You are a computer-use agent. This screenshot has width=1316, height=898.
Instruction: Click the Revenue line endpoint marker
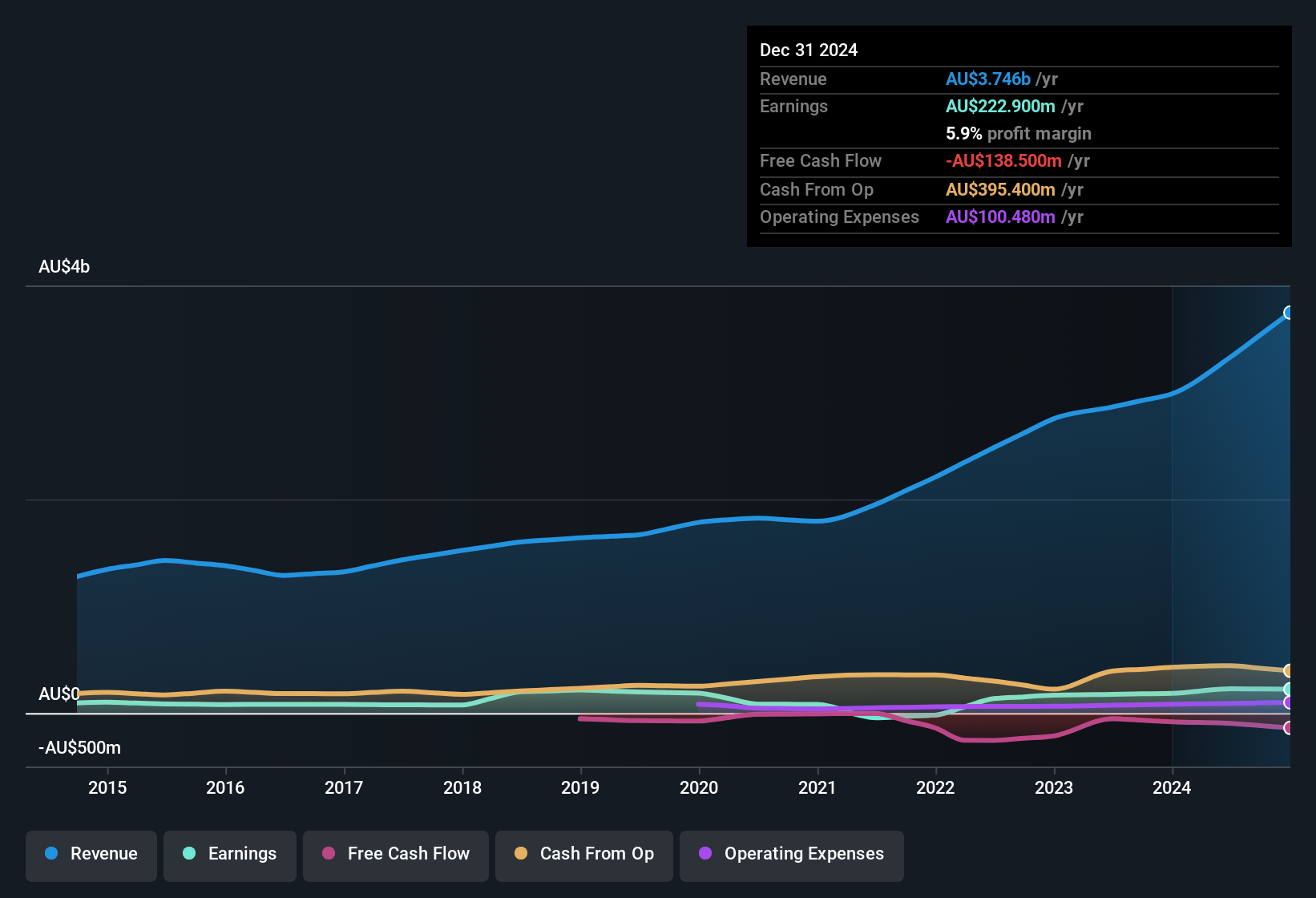(x=1289, y=313)
